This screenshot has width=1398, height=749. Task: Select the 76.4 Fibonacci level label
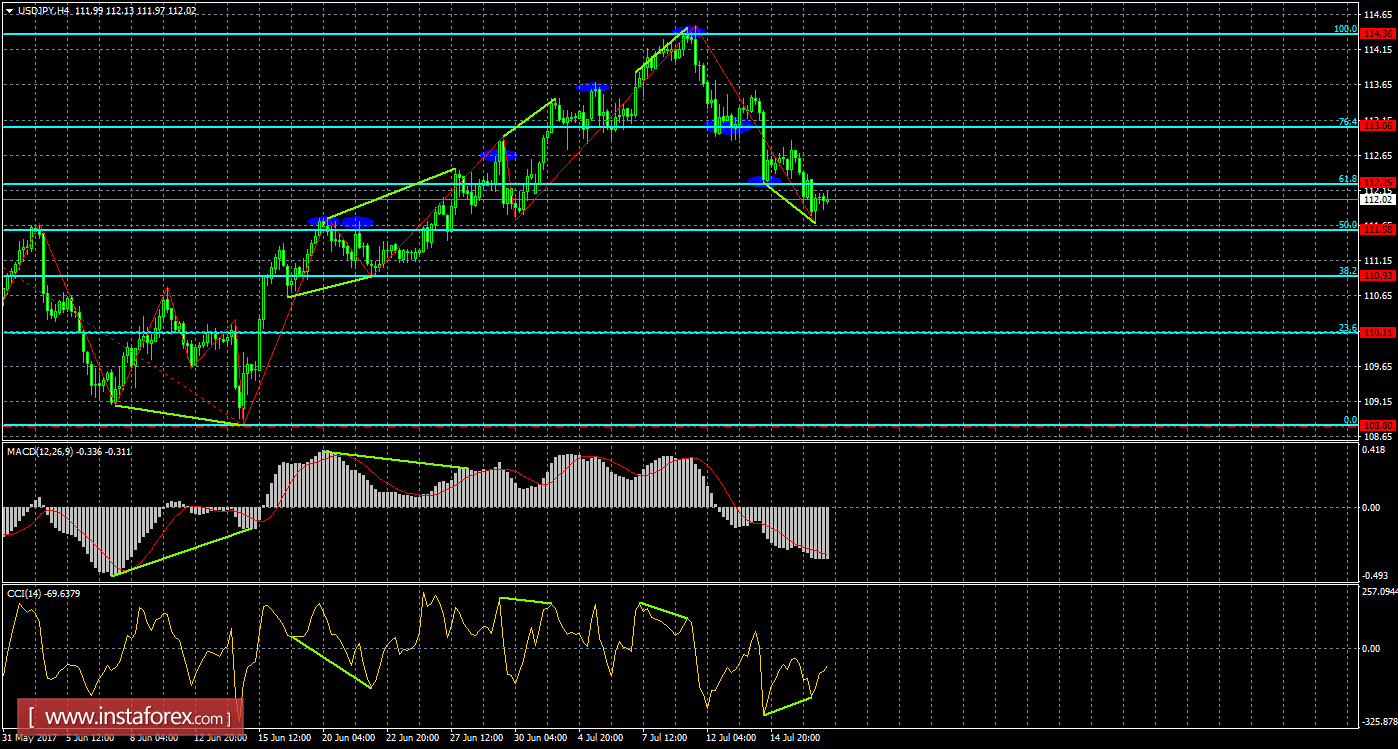click(x=1347, y=121)
